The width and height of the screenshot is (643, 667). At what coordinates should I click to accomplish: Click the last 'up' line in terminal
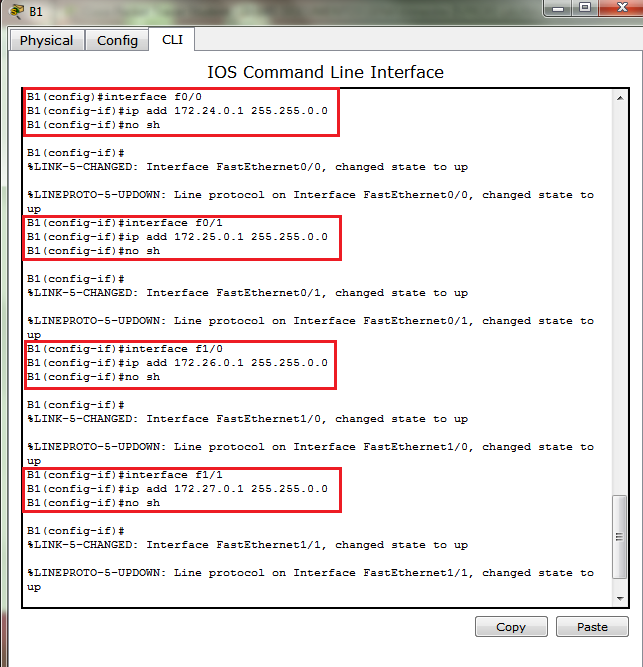34,587
